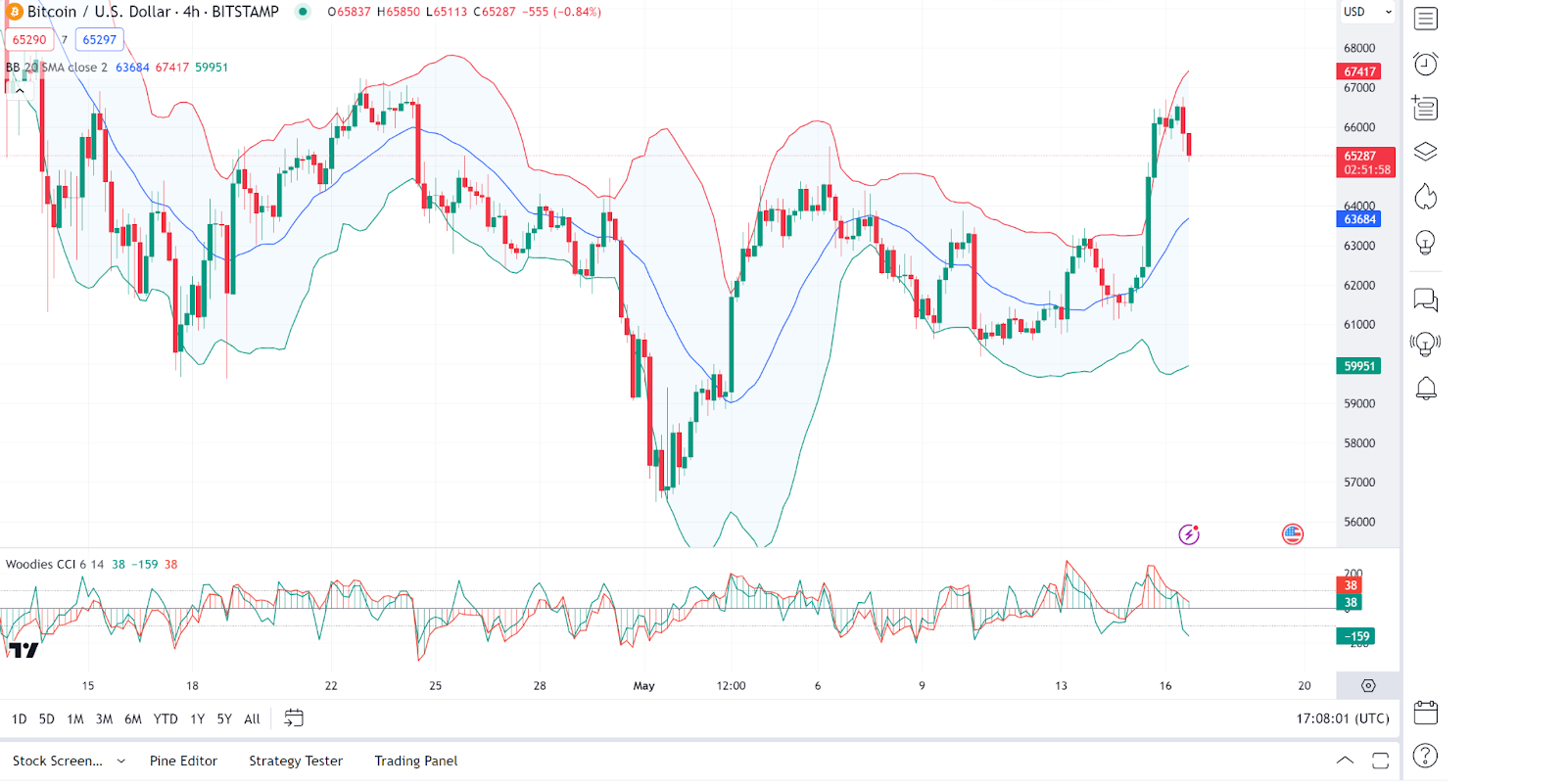Select the Woodies CCI indicator legend
Screen dimensions: 1567x784
(55, 565)
